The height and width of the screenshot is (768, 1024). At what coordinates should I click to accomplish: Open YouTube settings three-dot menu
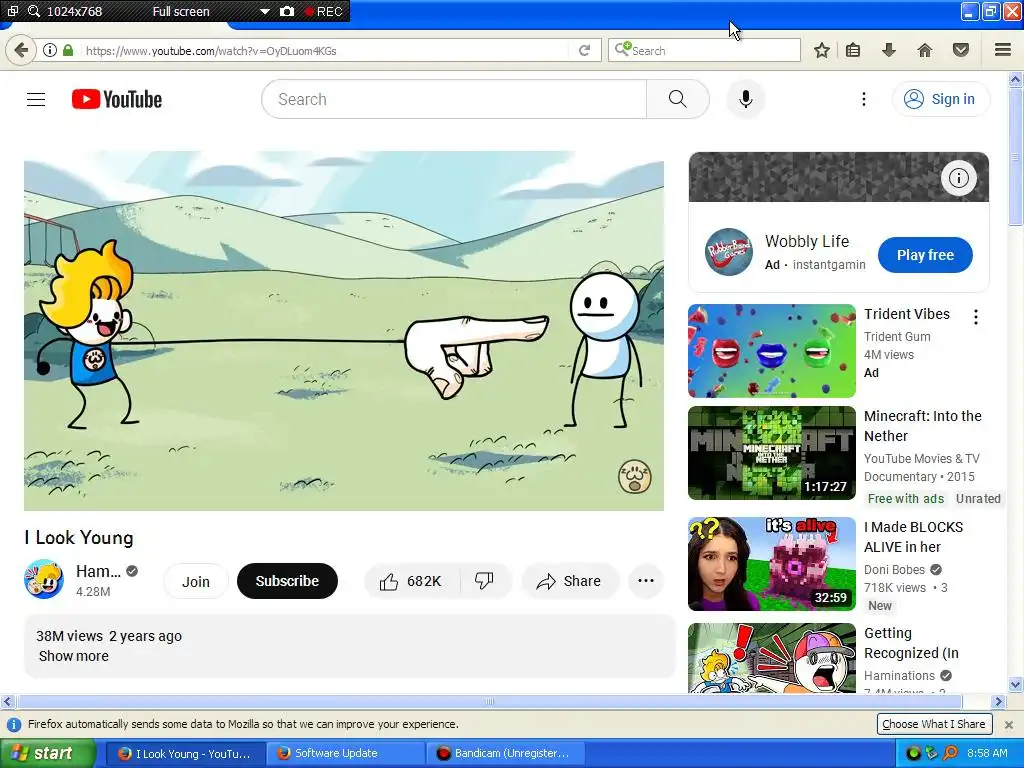[863, 99]
